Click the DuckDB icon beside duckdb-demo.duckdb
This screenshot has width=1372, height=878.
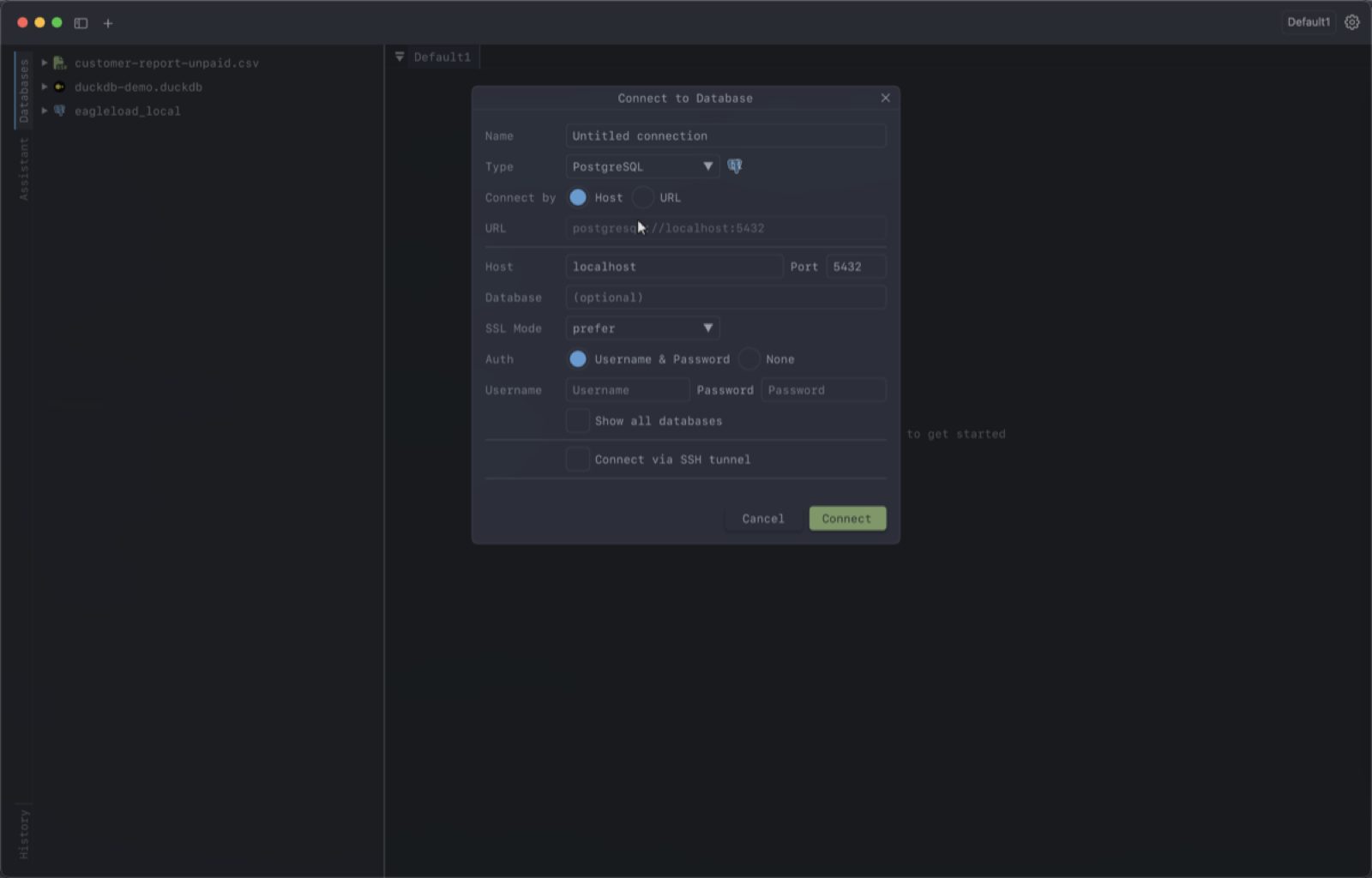pyautogui.click(x=60, y=87)
